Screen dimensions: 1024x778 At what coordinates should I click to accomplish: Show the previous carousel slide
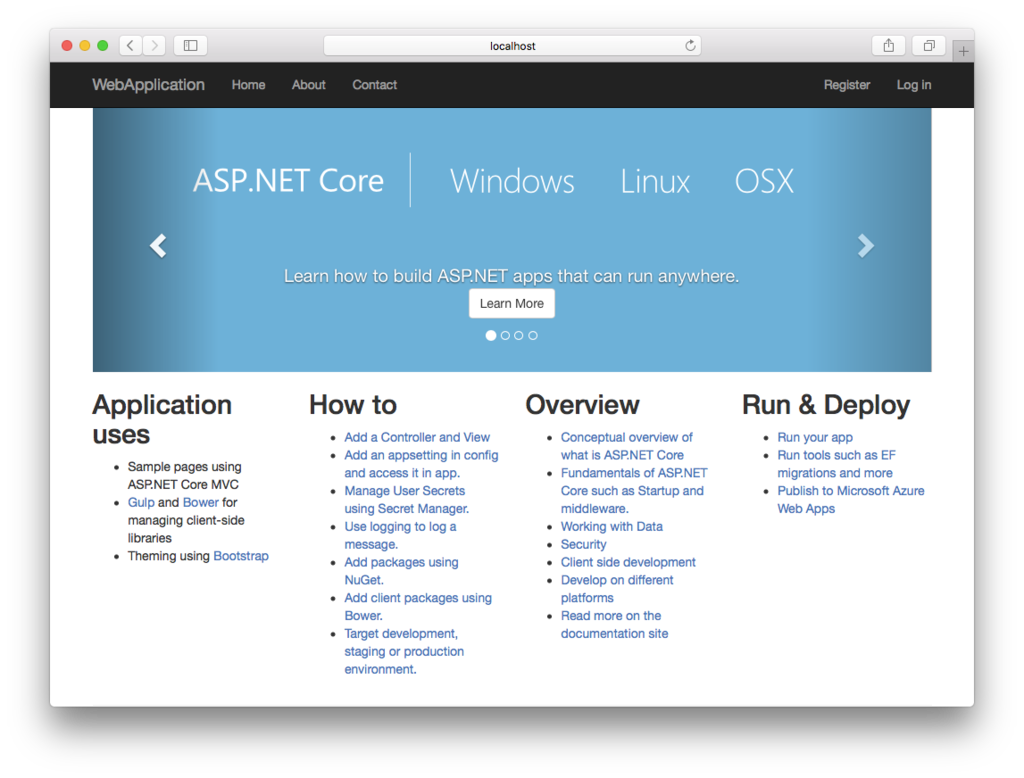pyautogui.click(x=158, y=246)
